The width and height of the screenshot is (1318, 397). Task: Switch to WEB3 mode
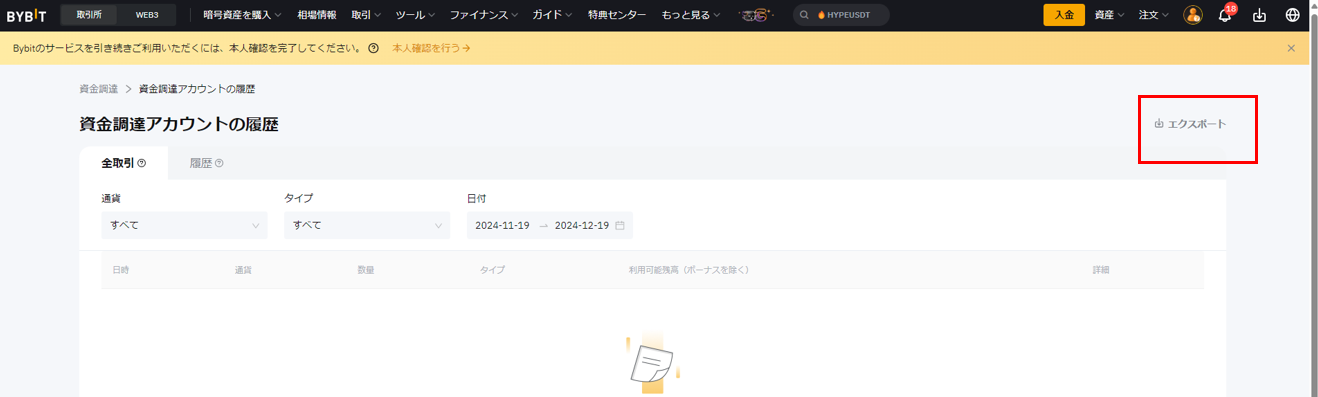147,15
